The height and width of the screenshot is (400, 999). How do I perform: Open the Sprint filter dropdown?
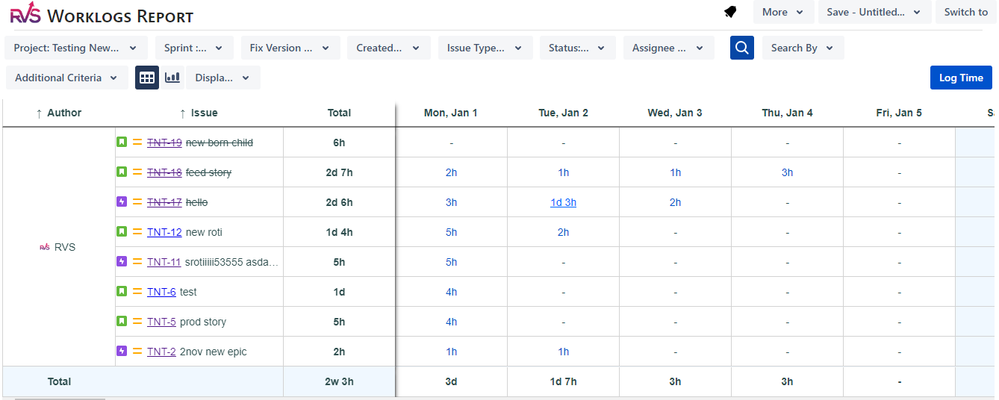[x=194, y=48]
